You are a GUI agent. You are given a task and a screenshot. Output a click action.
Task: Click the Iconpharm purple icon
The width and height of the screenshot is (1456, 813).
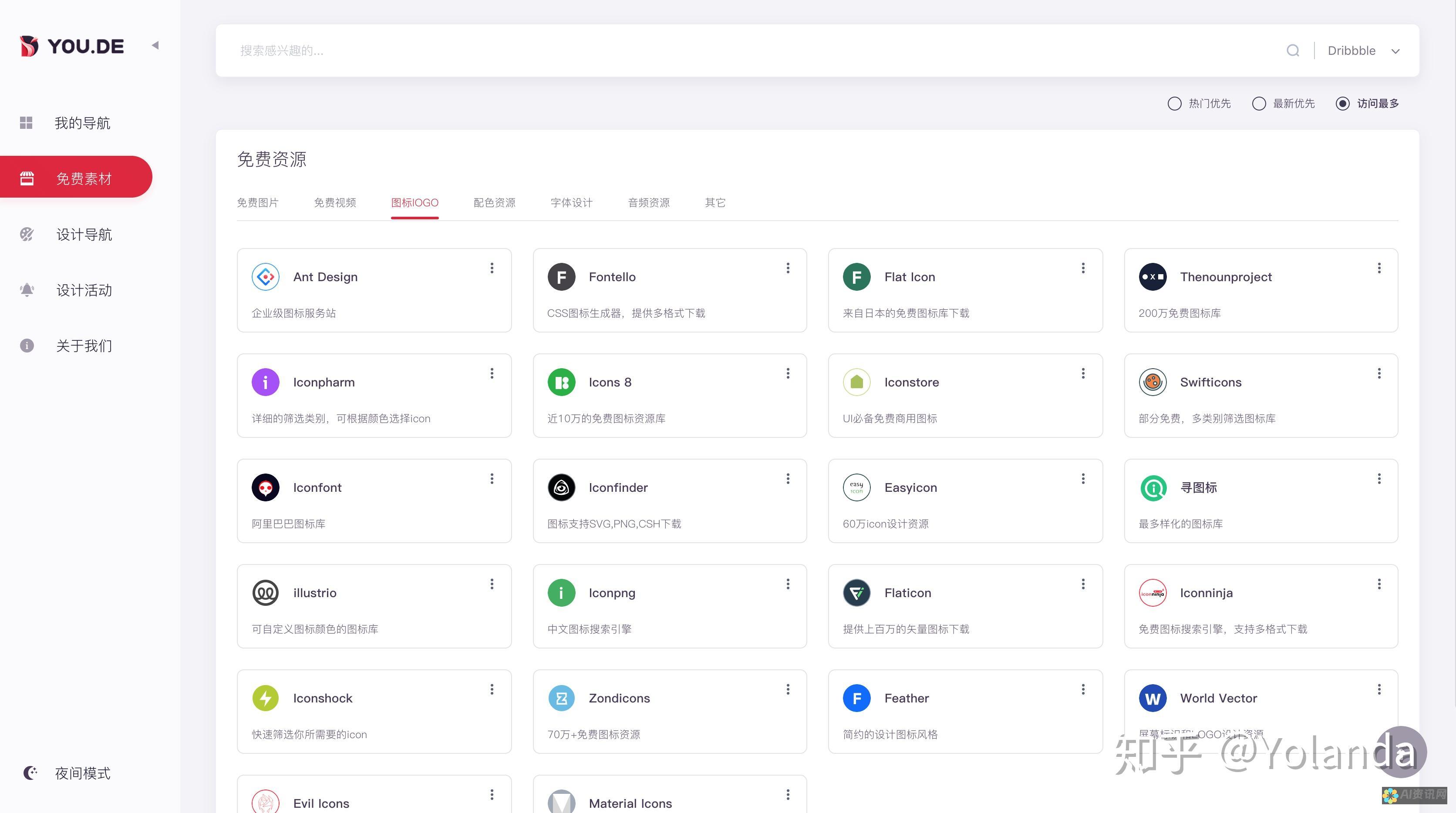266,383
